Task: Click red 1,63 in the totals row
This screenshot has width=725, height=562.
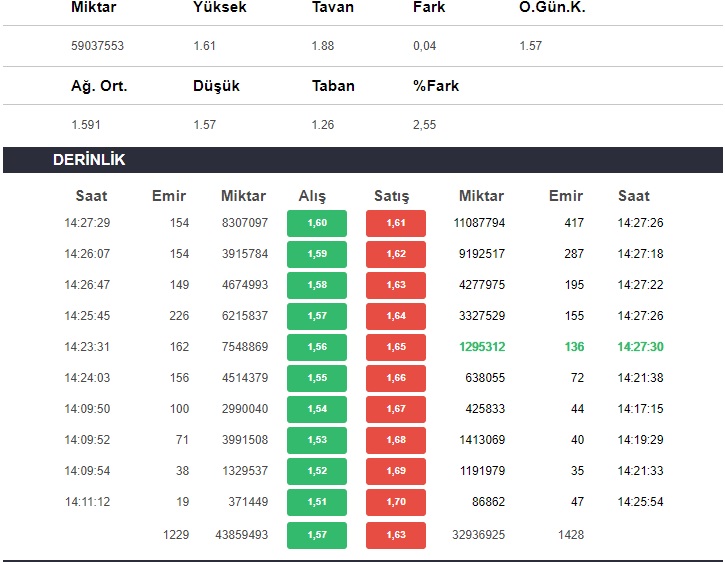Action: [x=396, y=535]
